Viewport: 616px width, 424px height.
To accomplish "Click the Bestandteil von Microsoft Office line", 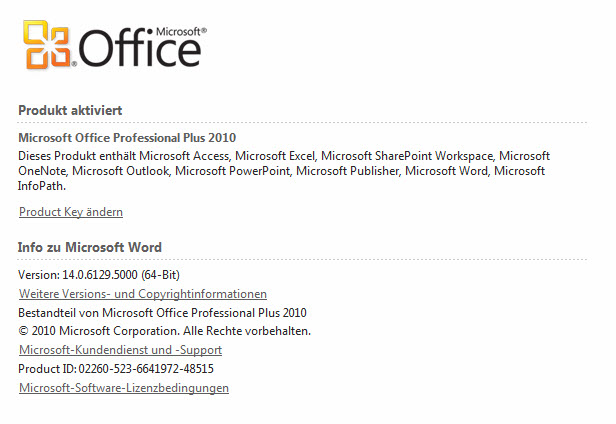I will (x=162, y=313).
